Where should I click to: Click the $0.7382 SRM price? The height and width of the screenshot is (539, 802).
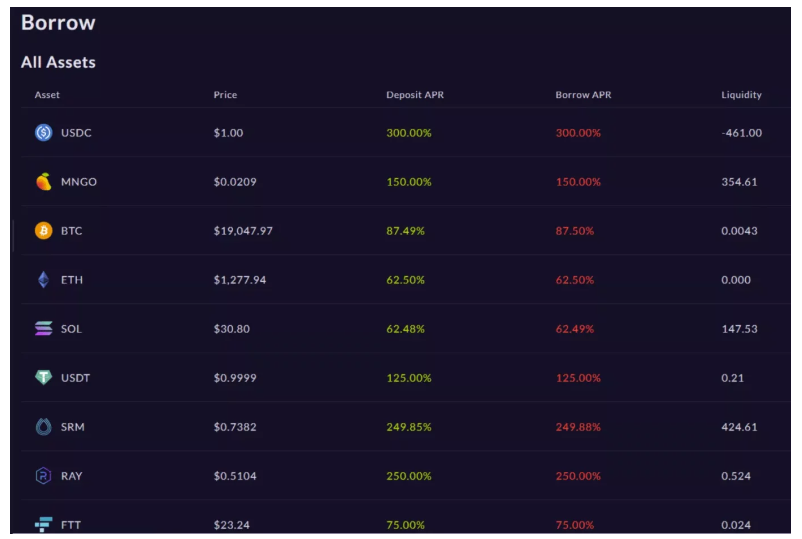click(x=235, y=427)
